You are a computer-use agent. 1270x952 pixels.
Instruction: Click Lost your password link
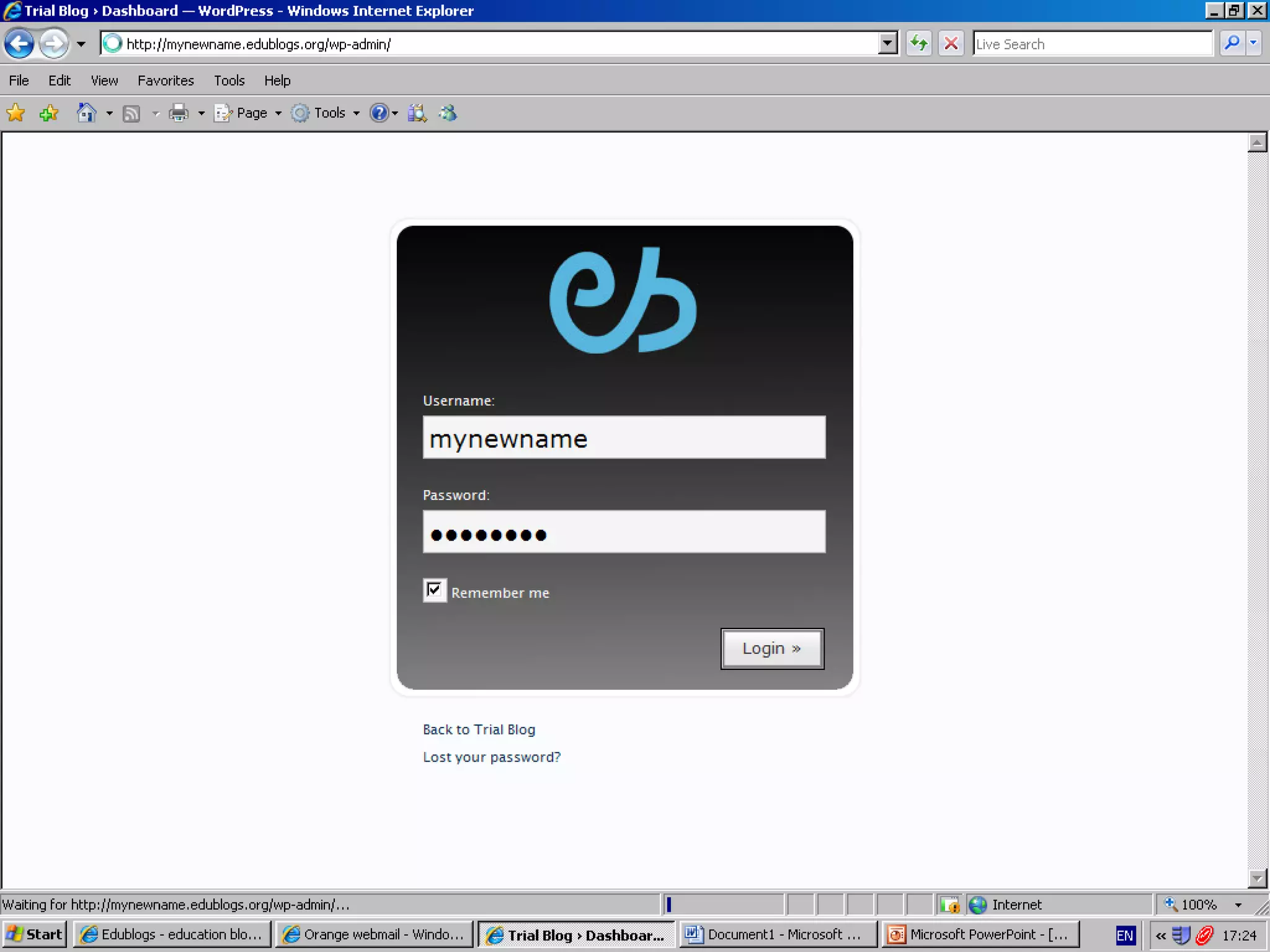click(491, 757)
